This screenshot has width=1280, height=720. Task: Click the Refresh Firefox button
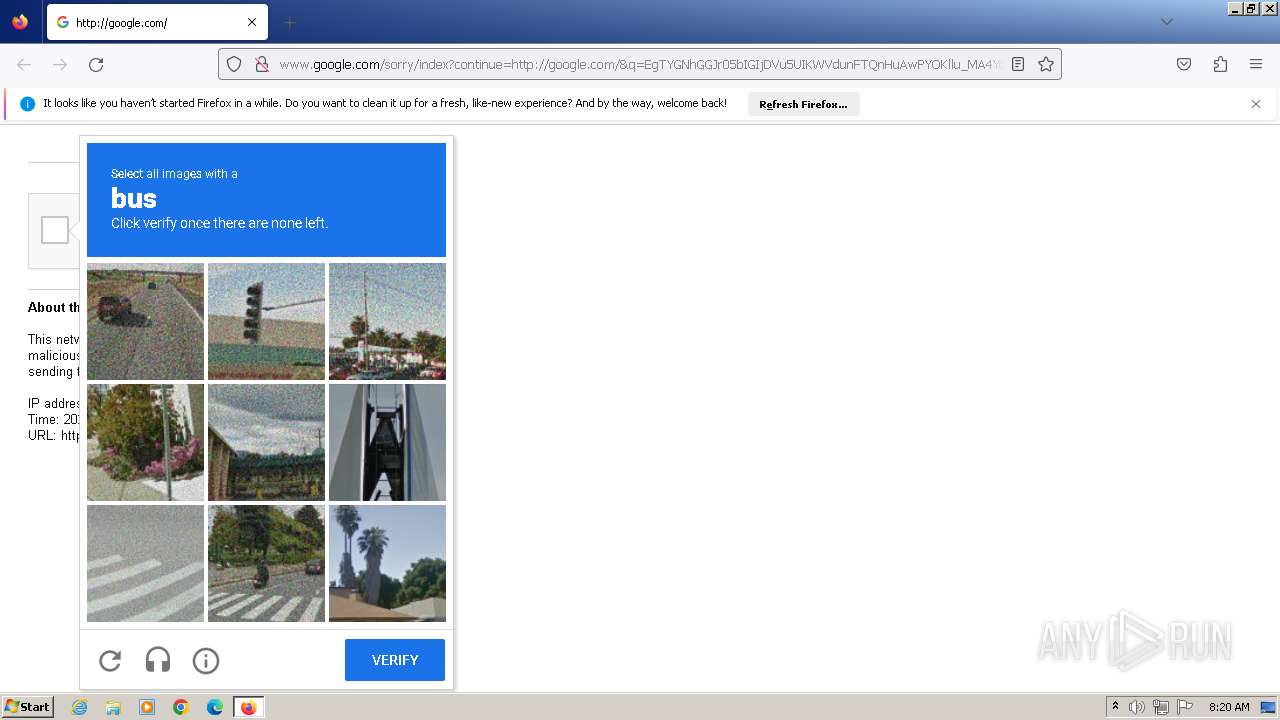[803, 104]
